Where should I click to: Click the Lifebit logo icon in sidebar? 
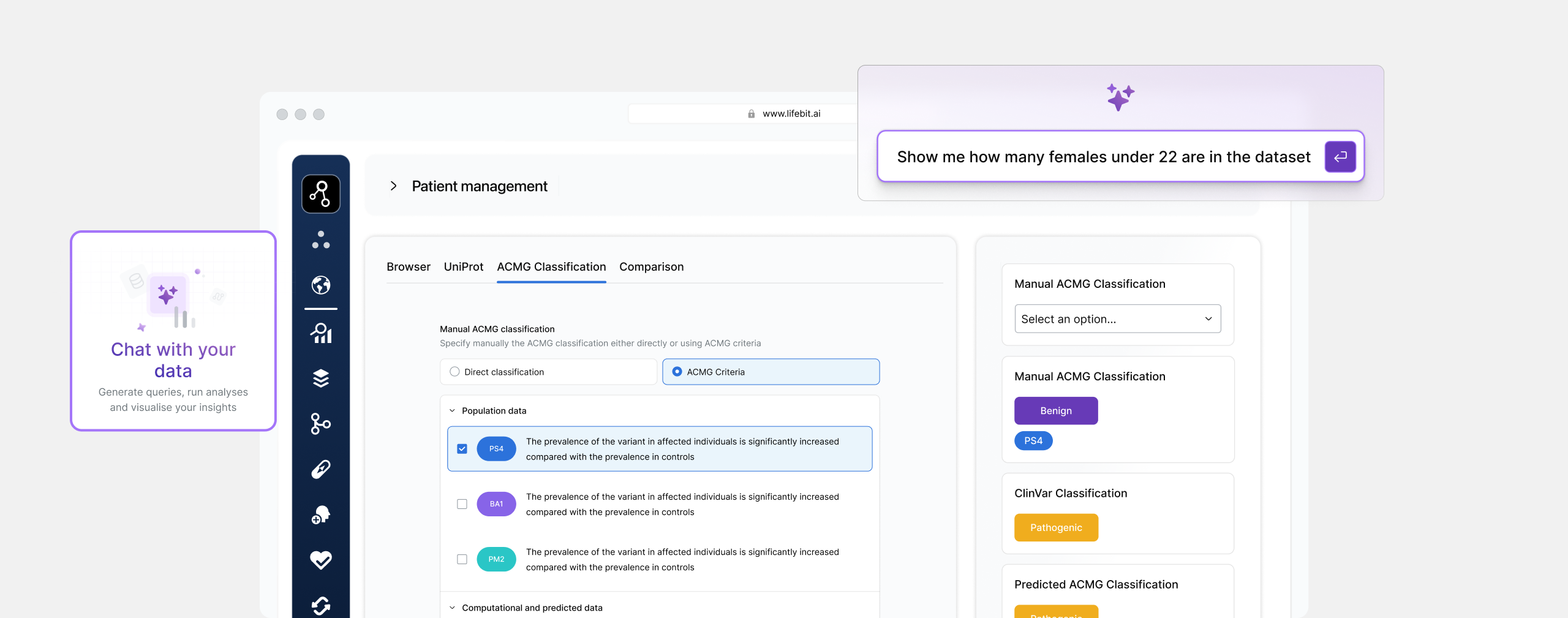[320, 194]
